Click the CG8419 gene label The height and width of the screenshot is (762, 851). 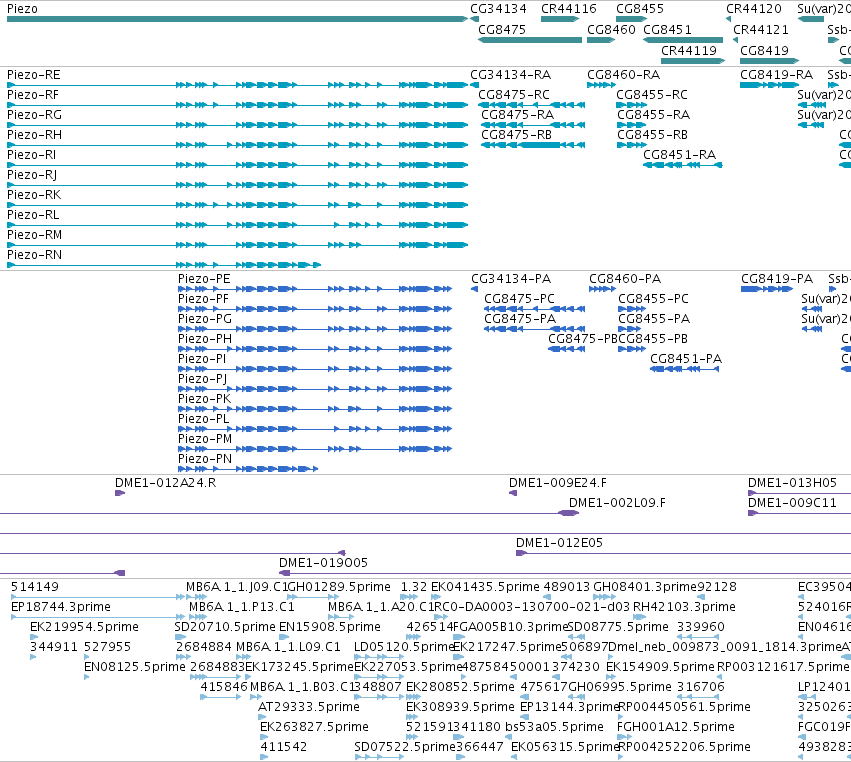764,50
